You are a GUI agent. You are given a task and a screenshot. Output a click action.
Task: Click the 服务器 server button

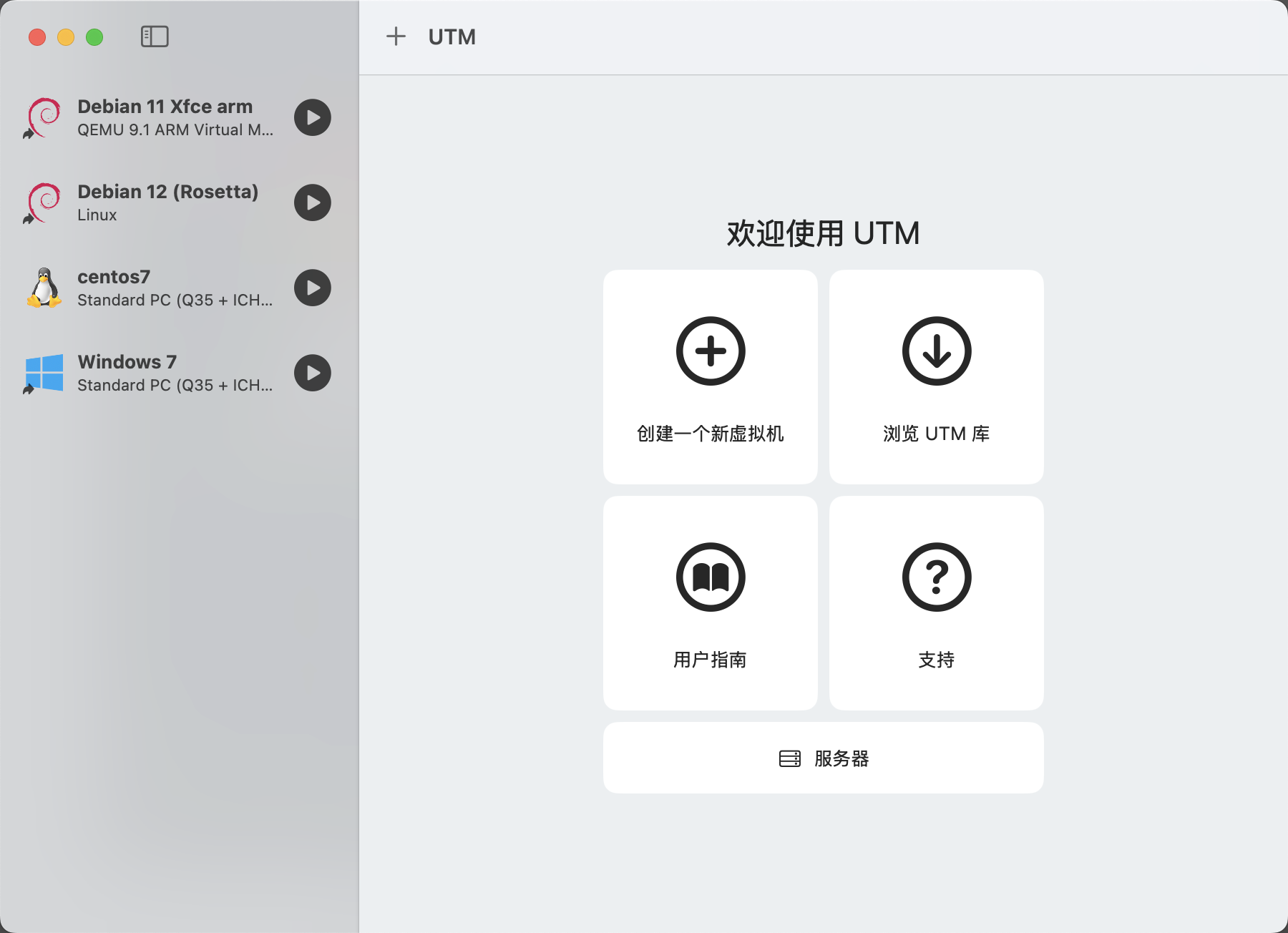pyautogui.click(x=824, y=758)
